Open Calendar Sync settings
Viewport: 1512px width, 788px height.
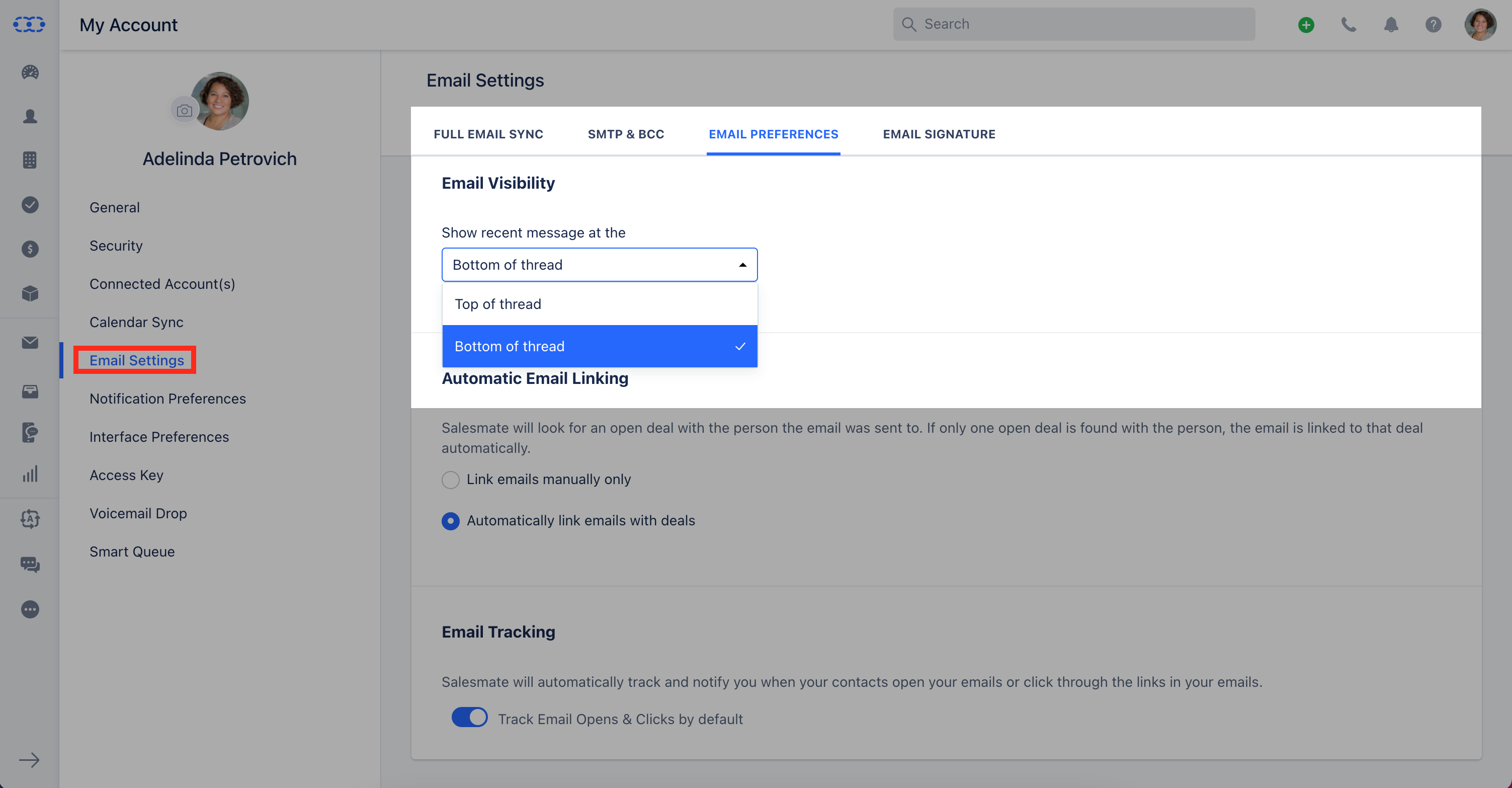[136, 322]
